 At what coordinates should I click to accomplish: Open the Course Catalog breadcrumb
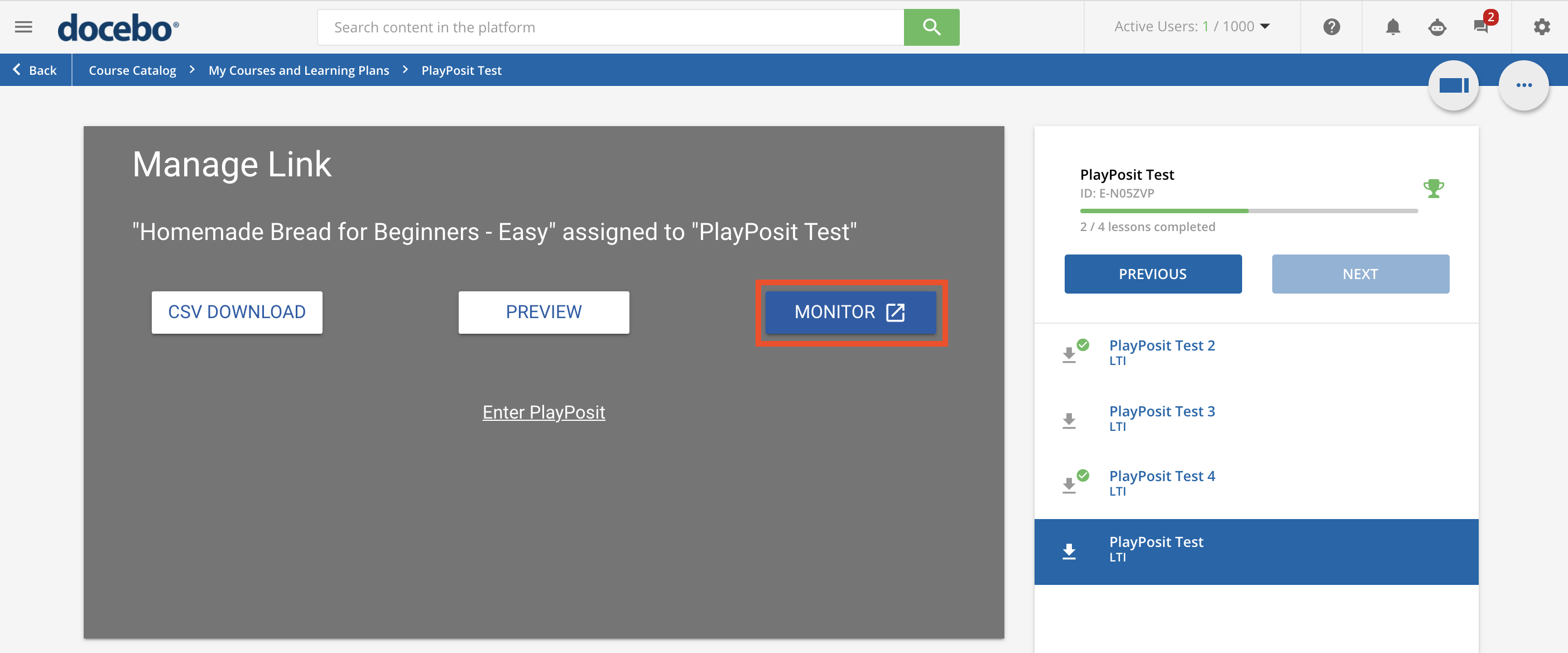coord(132,70)
